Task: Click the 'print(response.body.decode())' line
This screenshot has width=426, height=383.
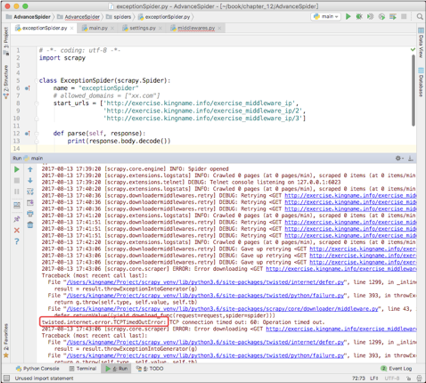Action: point(119,141)
